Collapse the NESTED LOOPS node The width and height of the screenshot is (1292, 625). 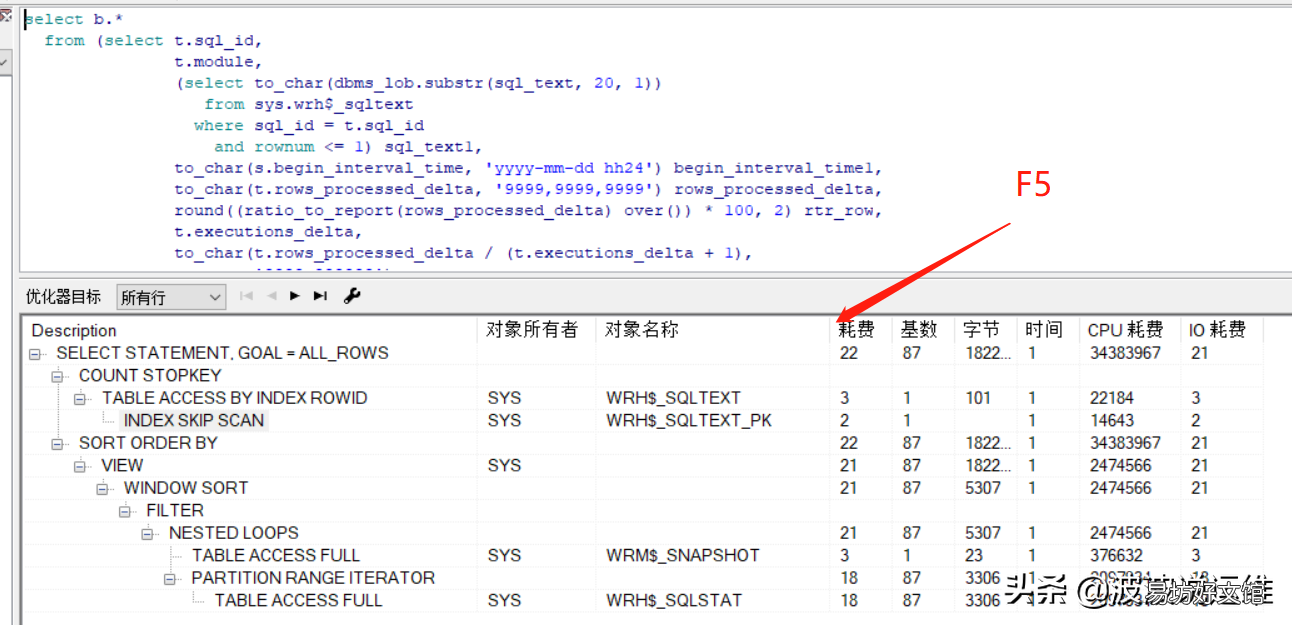[x=149, y=533]
